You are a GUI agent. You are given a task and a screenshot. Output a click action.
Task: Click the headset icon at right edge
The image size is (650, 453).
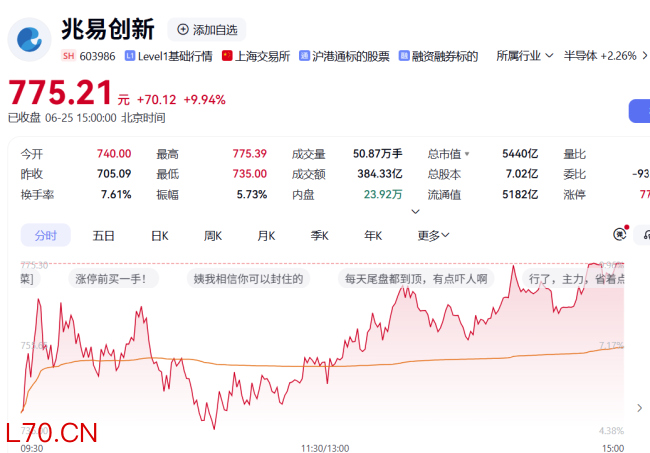click(644, 235)
